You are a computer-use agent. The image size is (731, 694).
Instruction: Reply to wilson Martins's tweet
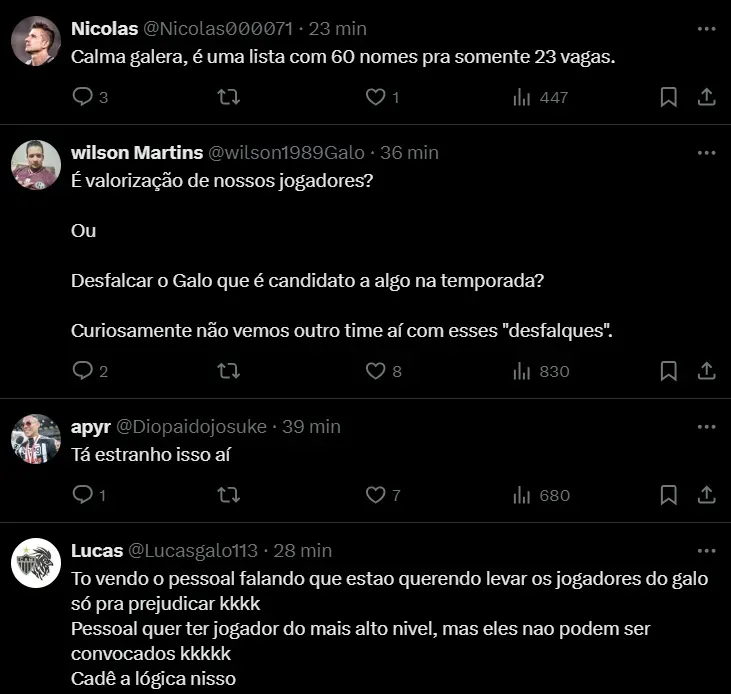tap(82, 371)
